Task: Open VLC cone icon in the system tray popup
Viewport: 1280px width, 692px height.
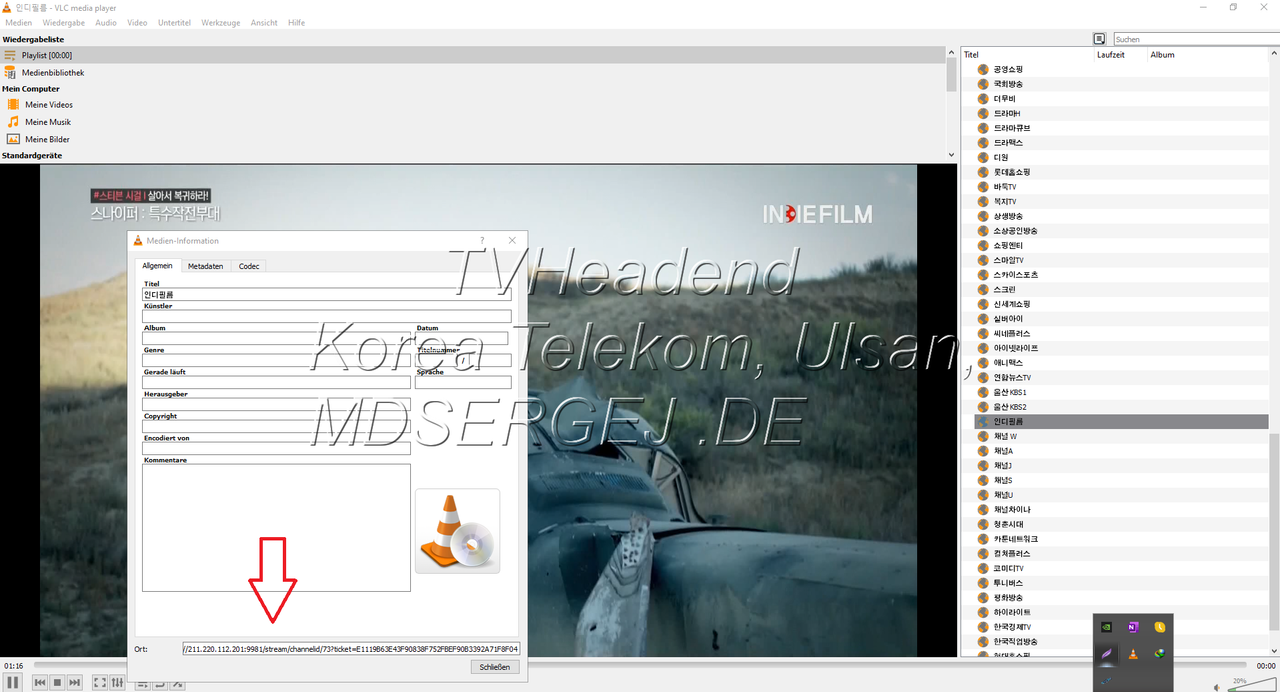Action: (1133, 654)
